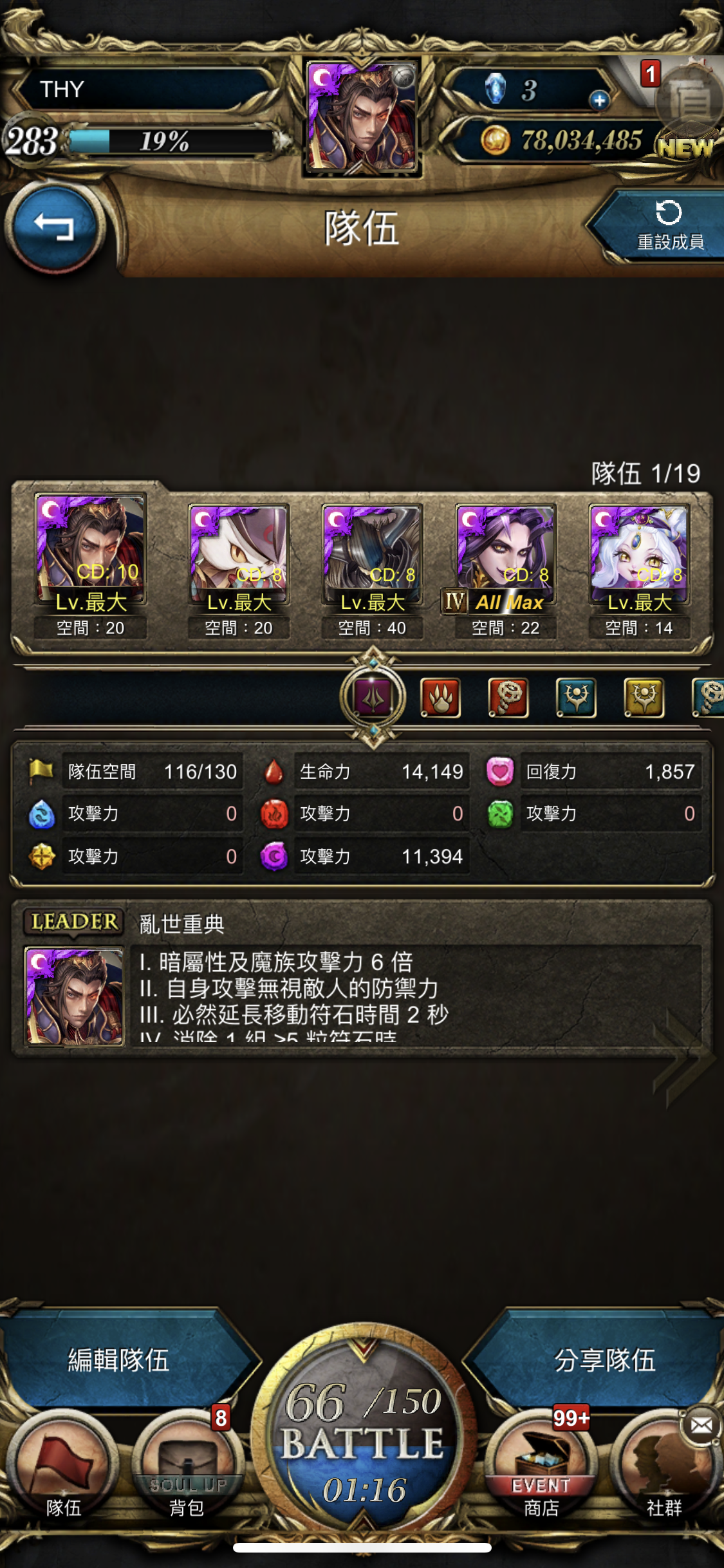Tap the 編輯隊伍 edit team button
This screenshot has width=724, height=1568.
119,1359
